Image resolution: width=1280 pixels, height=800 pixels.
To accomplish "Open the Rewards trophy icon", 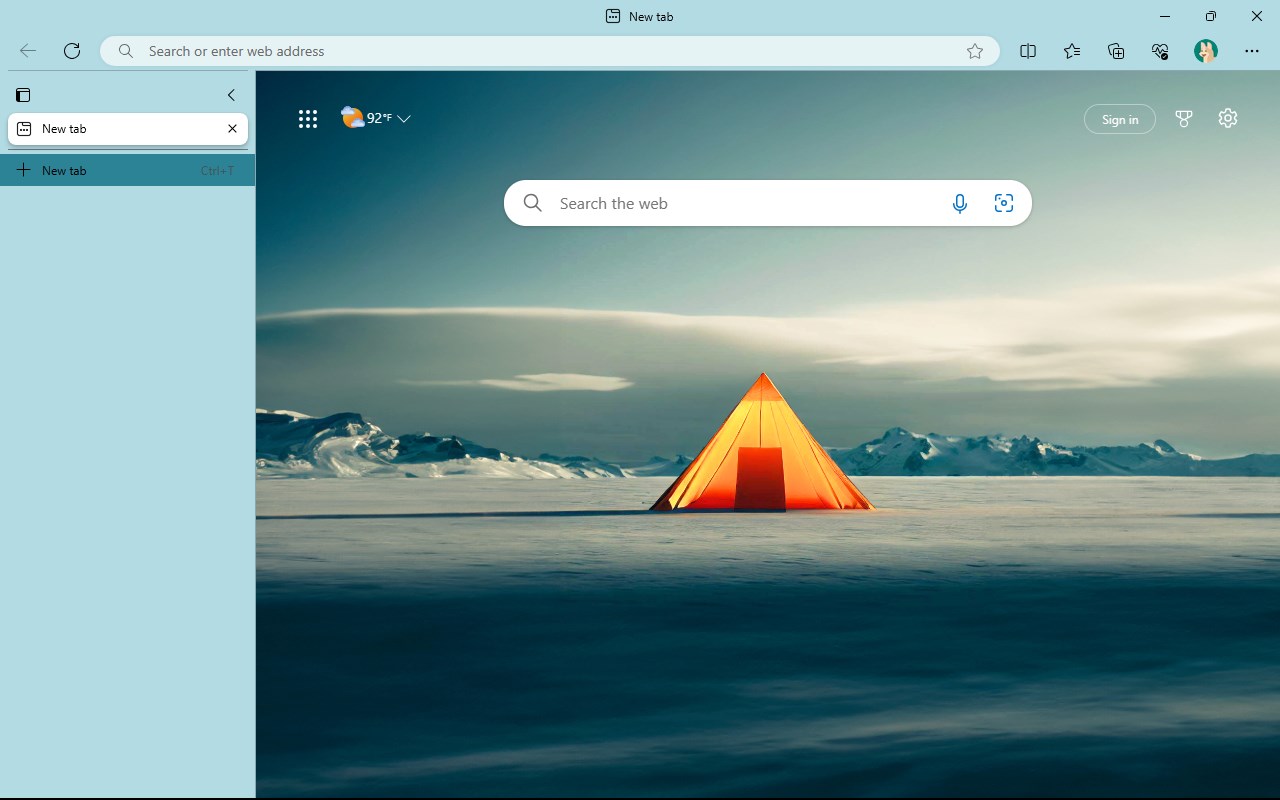I will [1184, 119].
